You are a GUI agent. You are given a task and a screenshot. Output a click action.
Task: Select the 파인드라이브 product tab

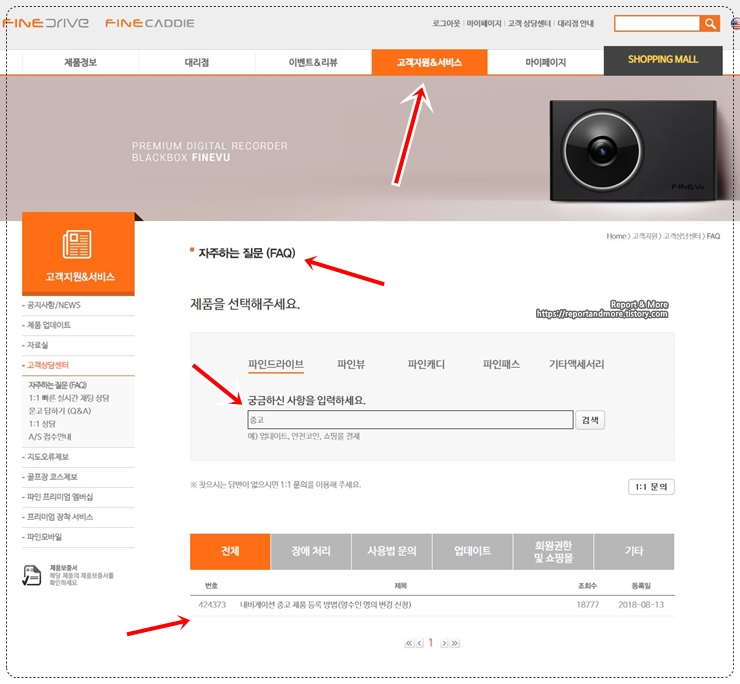pos(276,364)
